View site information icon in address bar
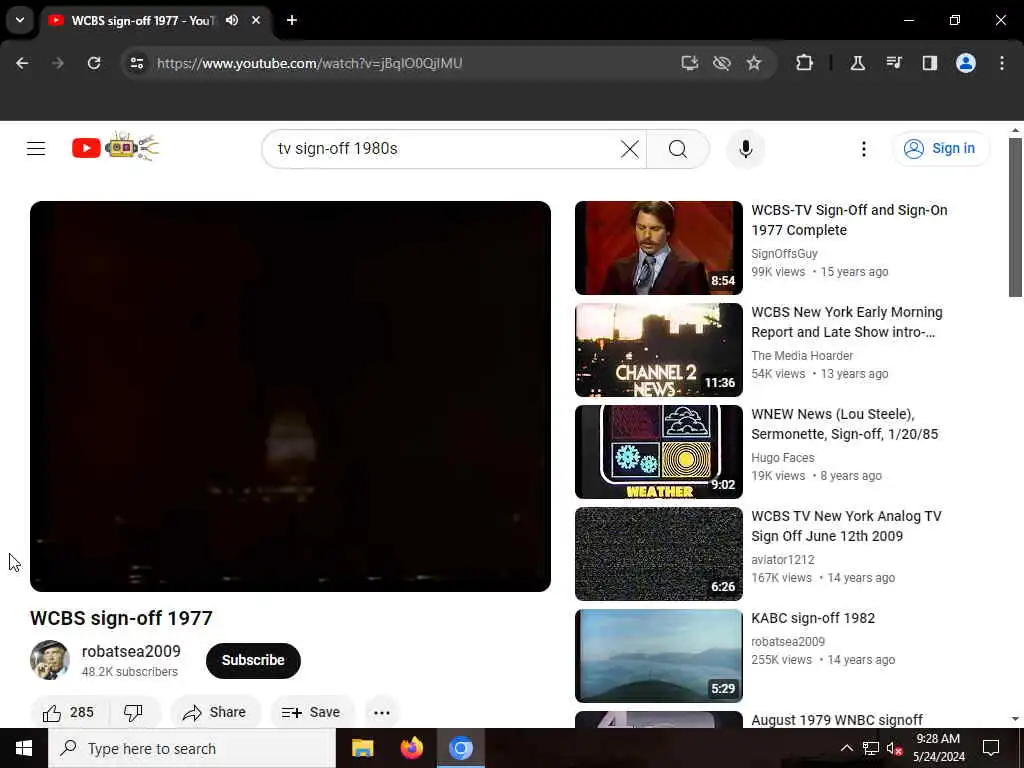This screenshot has width=1024, height=768. click(136, 63)
